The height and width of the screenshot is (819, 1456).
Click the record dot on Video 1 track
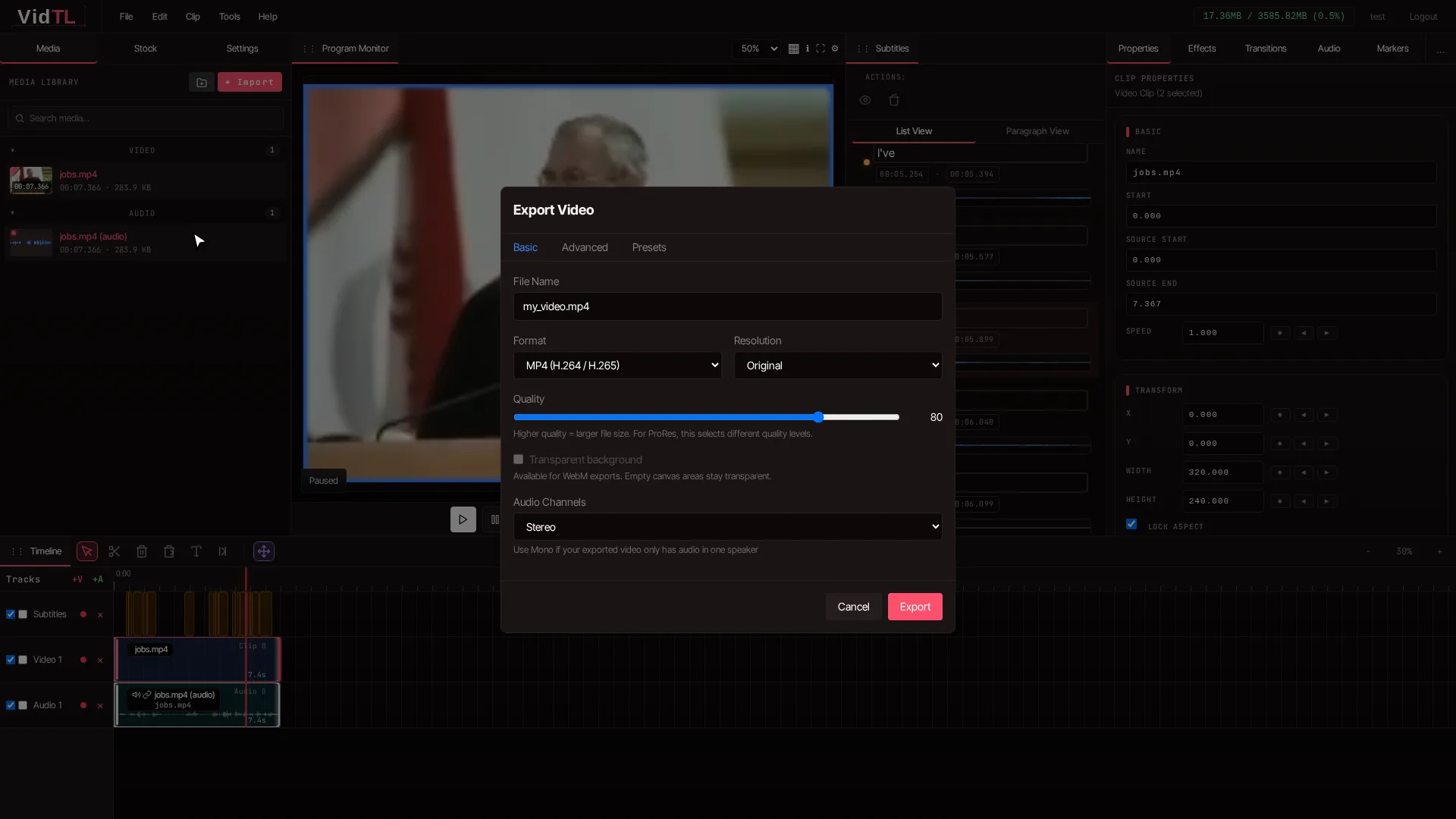(83, 660)
